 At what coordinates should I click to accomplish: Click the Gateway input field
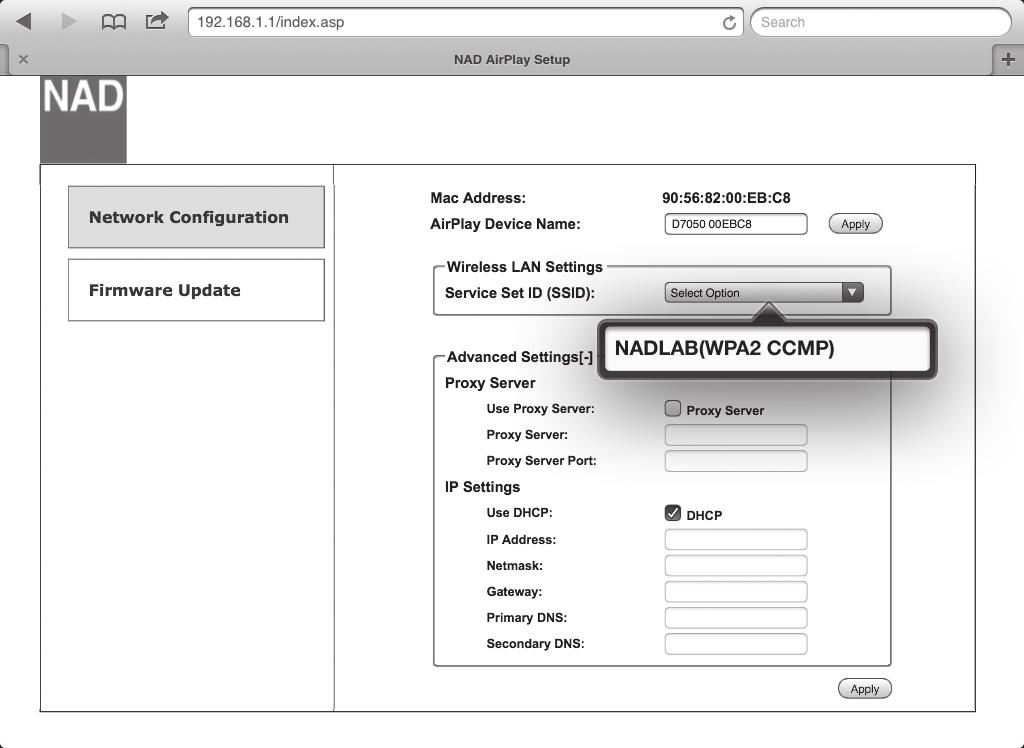pyautogui.click(x=735, y=592)
